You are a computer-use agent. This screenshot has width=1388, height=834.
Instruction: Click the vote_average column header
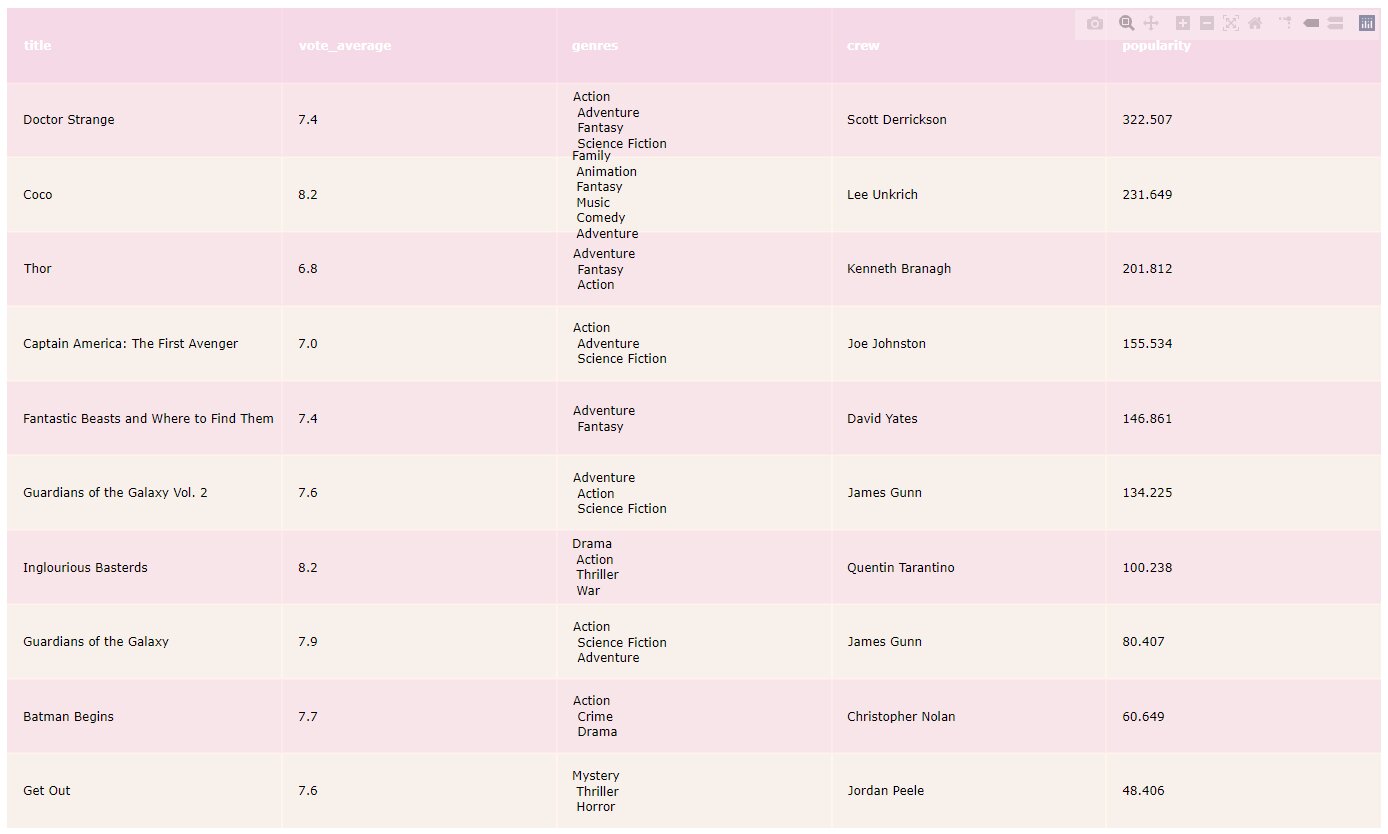tap(344, 46)
